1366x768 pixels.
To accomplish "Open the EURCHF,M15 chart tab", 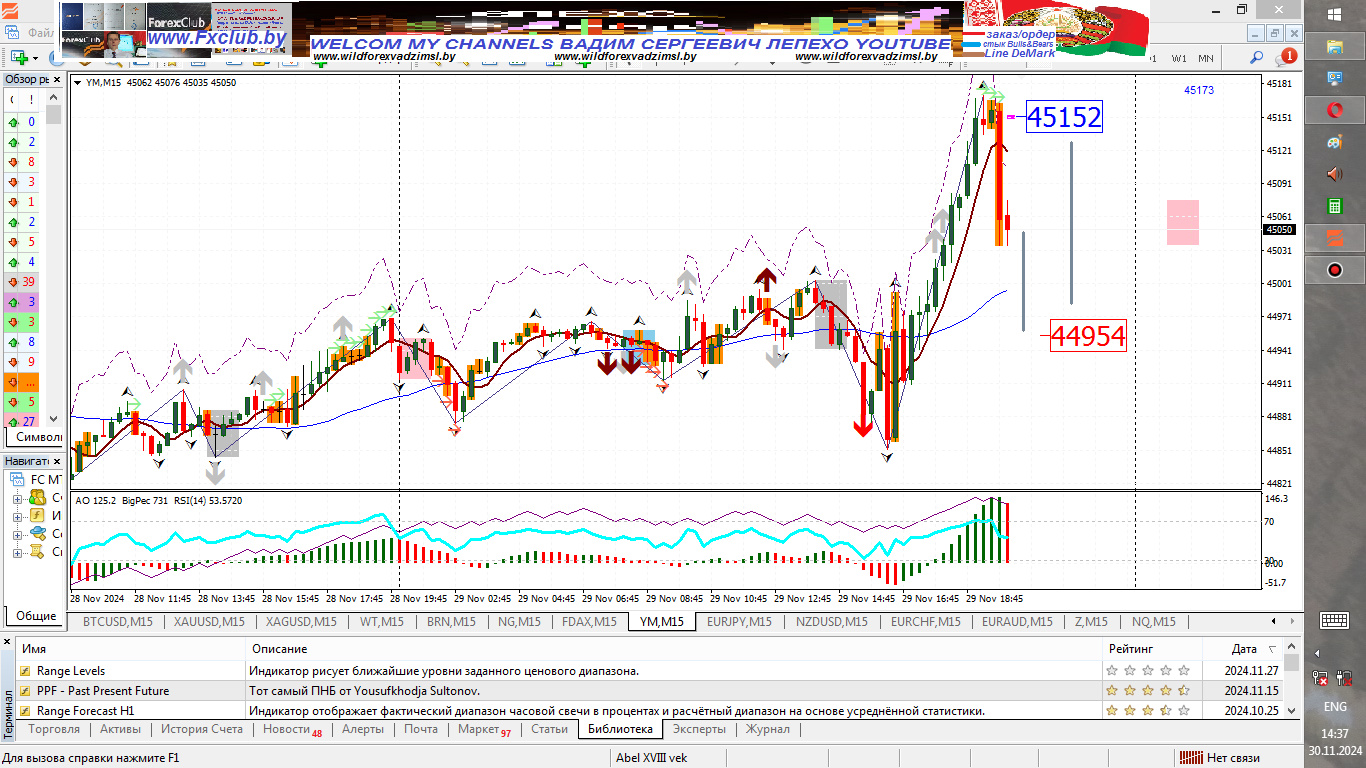I will point(925,622).
